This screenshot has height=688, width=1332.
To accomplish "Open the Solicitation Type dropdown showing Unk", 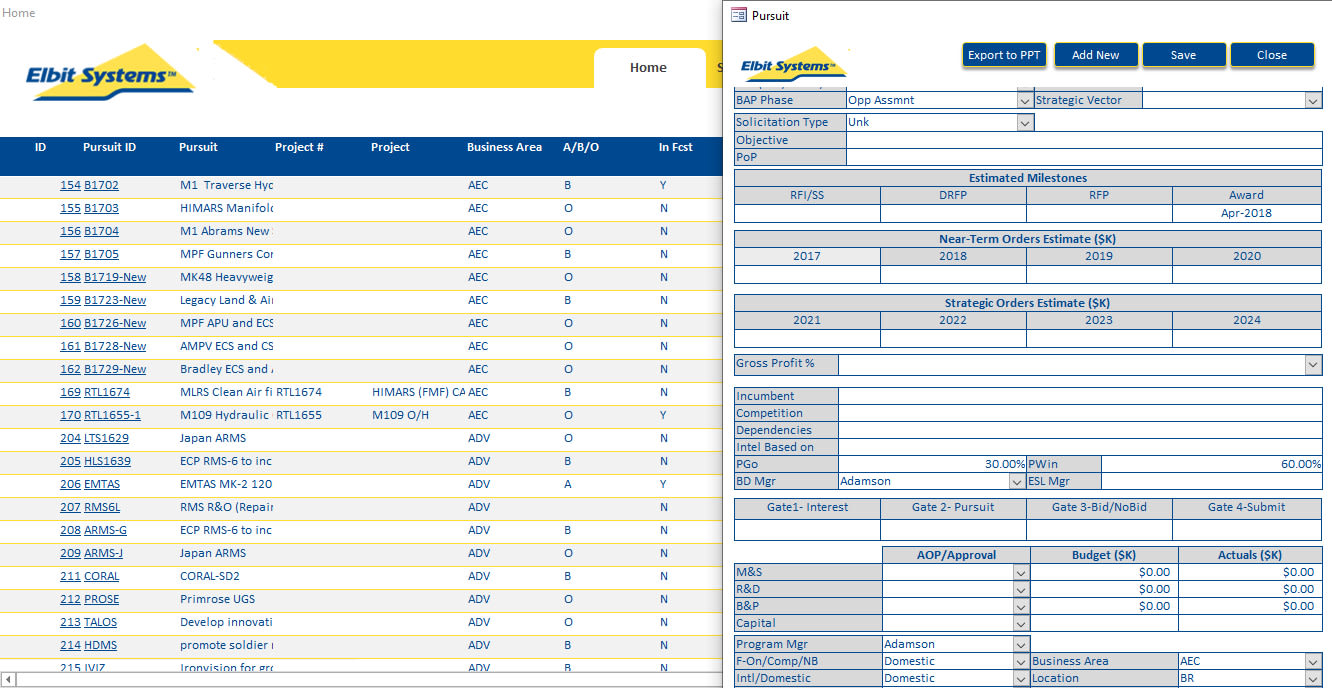I will pyautogui.click(x=1024, y=122).
